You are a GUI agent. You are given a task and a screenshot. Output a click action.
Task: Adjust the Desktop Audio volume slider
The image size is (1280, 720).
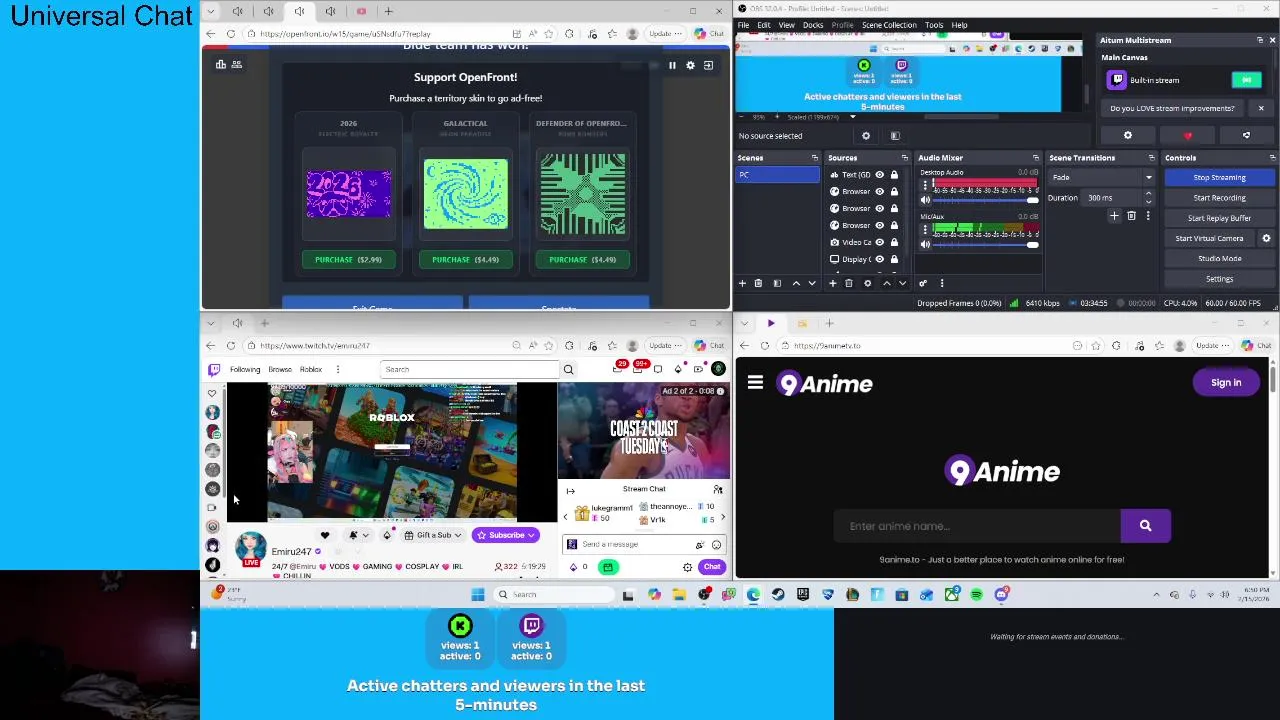(985, 200)
